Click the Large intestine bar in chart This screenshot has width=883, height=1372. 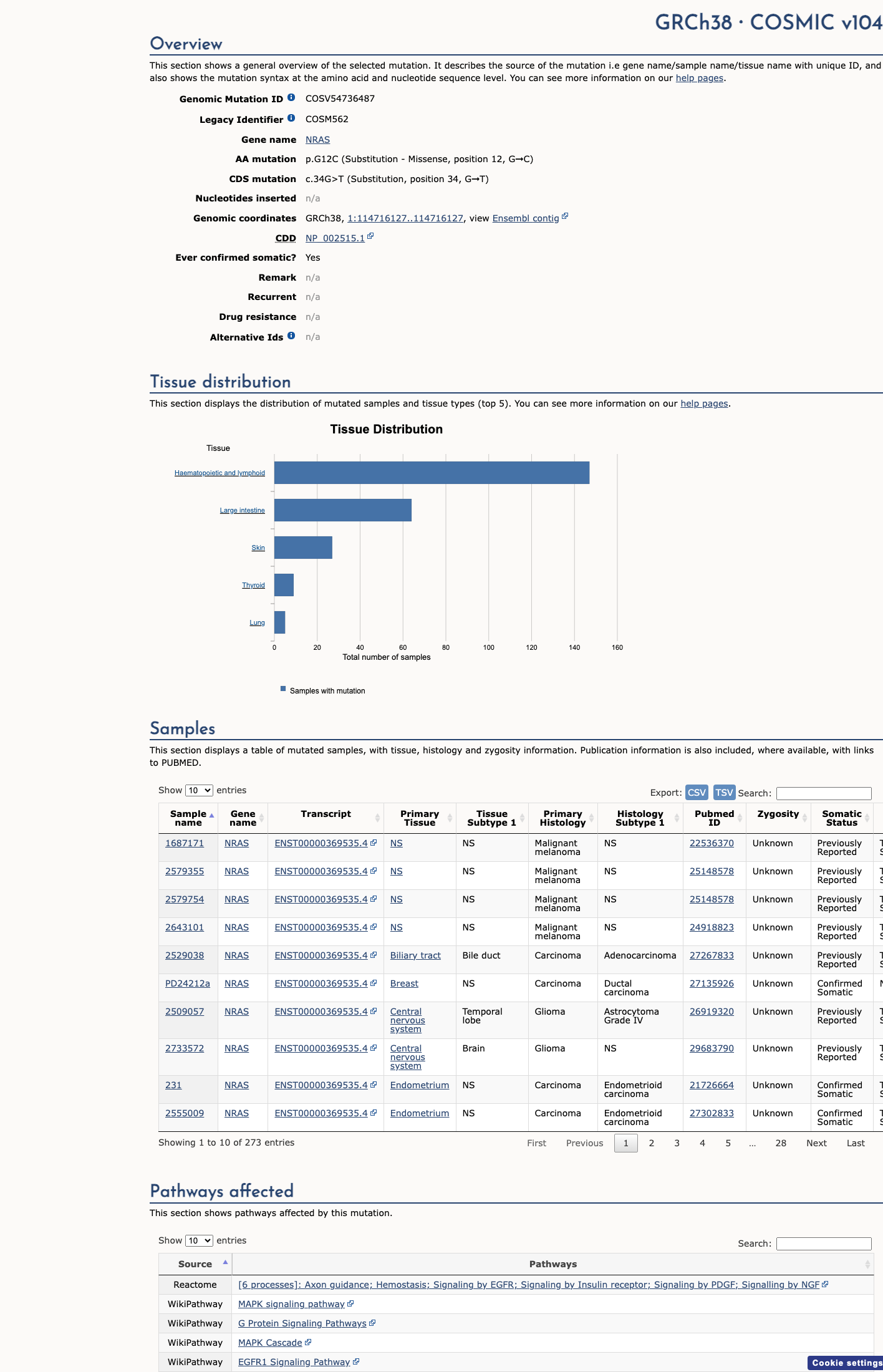(343, 510)
